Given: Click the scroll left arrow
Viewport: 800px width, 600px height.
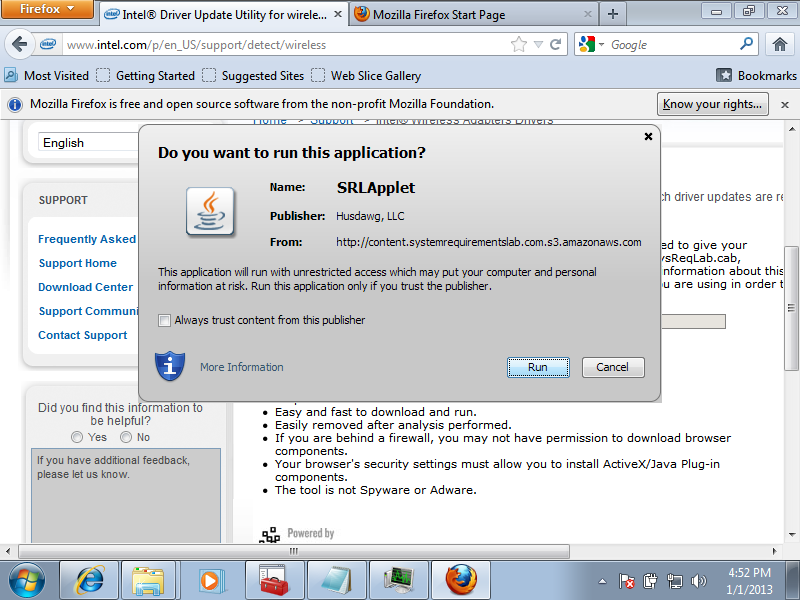Looking at the screenshot, I should point(8,551).
